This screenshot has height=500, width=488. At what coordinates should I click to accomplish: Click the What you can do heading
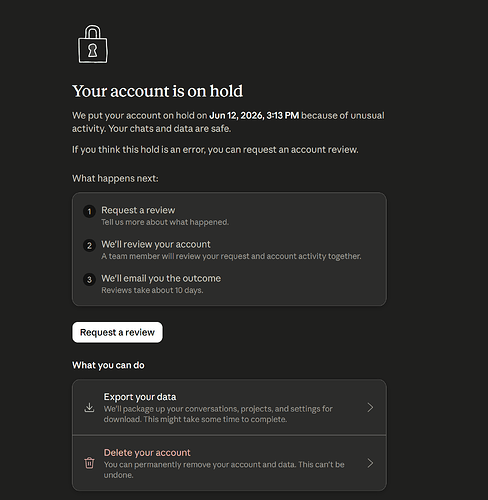pos(108,365)
